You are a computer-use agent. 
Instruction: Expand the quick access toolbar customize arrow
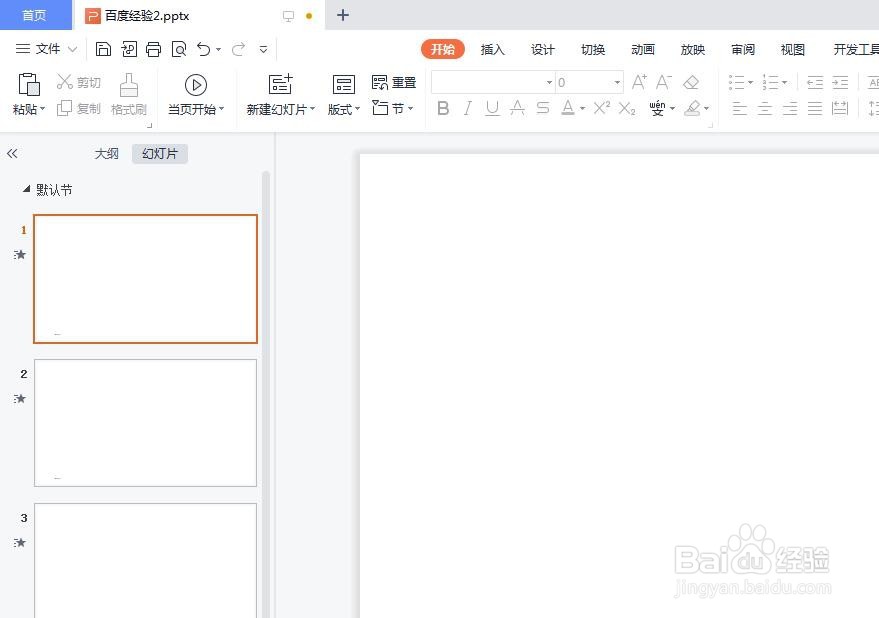[263, 49]
